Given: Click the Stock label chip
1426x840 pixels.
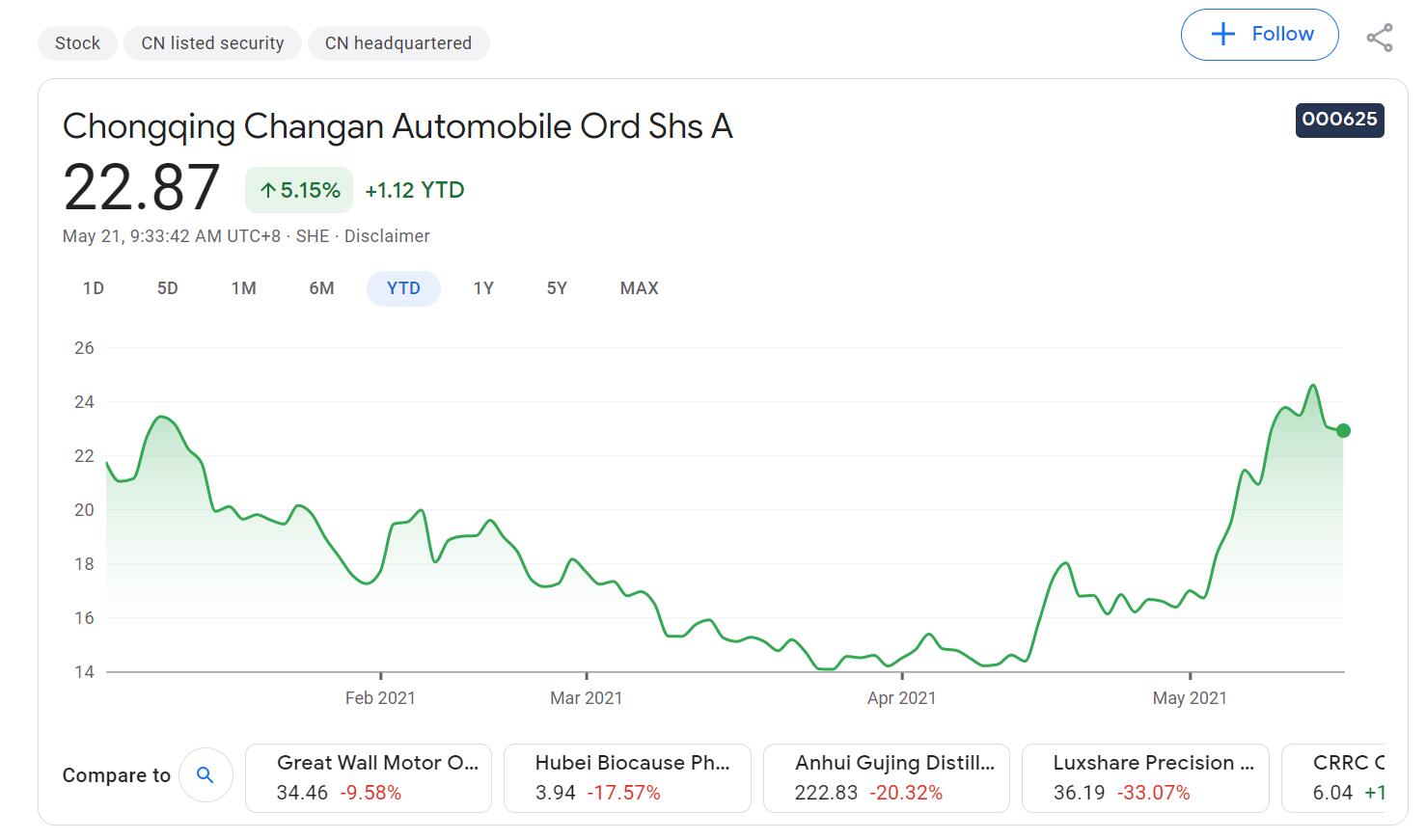Looking at the screenshot, I should (x=77, y=42).
